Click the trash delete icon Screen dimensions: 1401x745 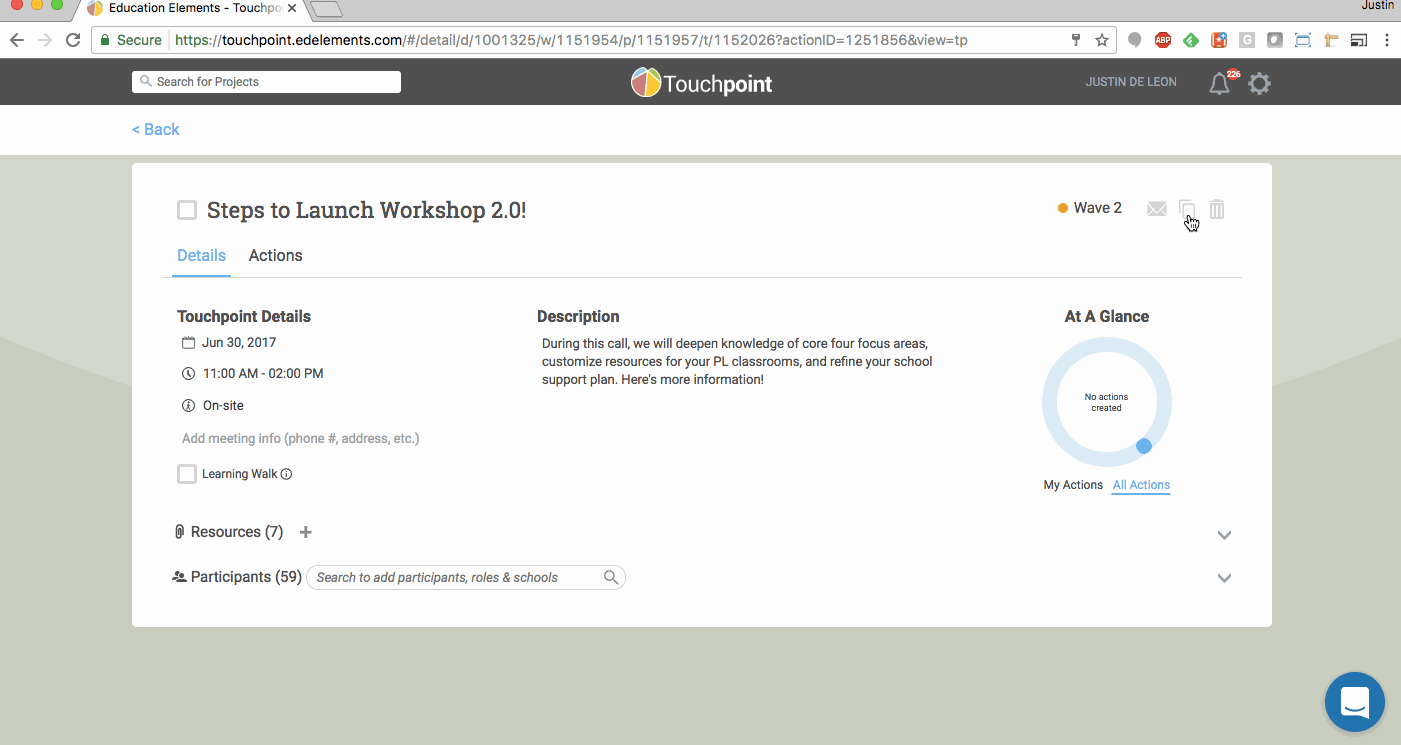(x=1217, y=209)
